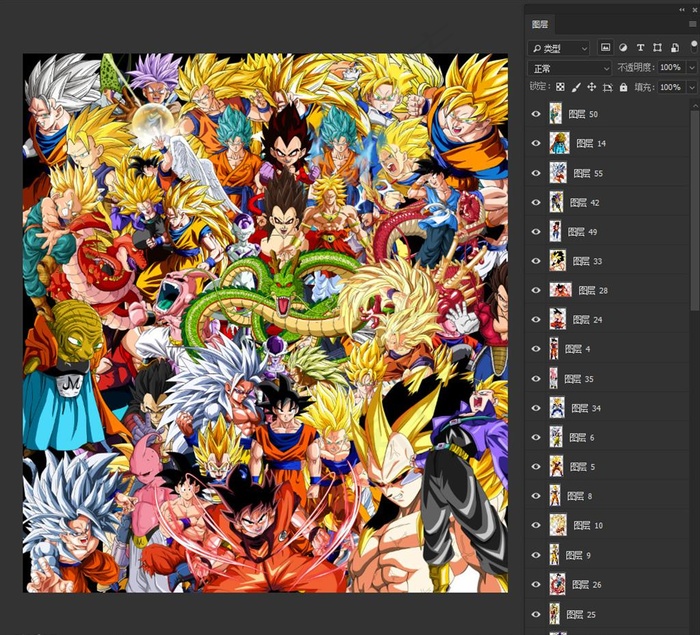Toggle visibility of 图层 5

point(536,467)
